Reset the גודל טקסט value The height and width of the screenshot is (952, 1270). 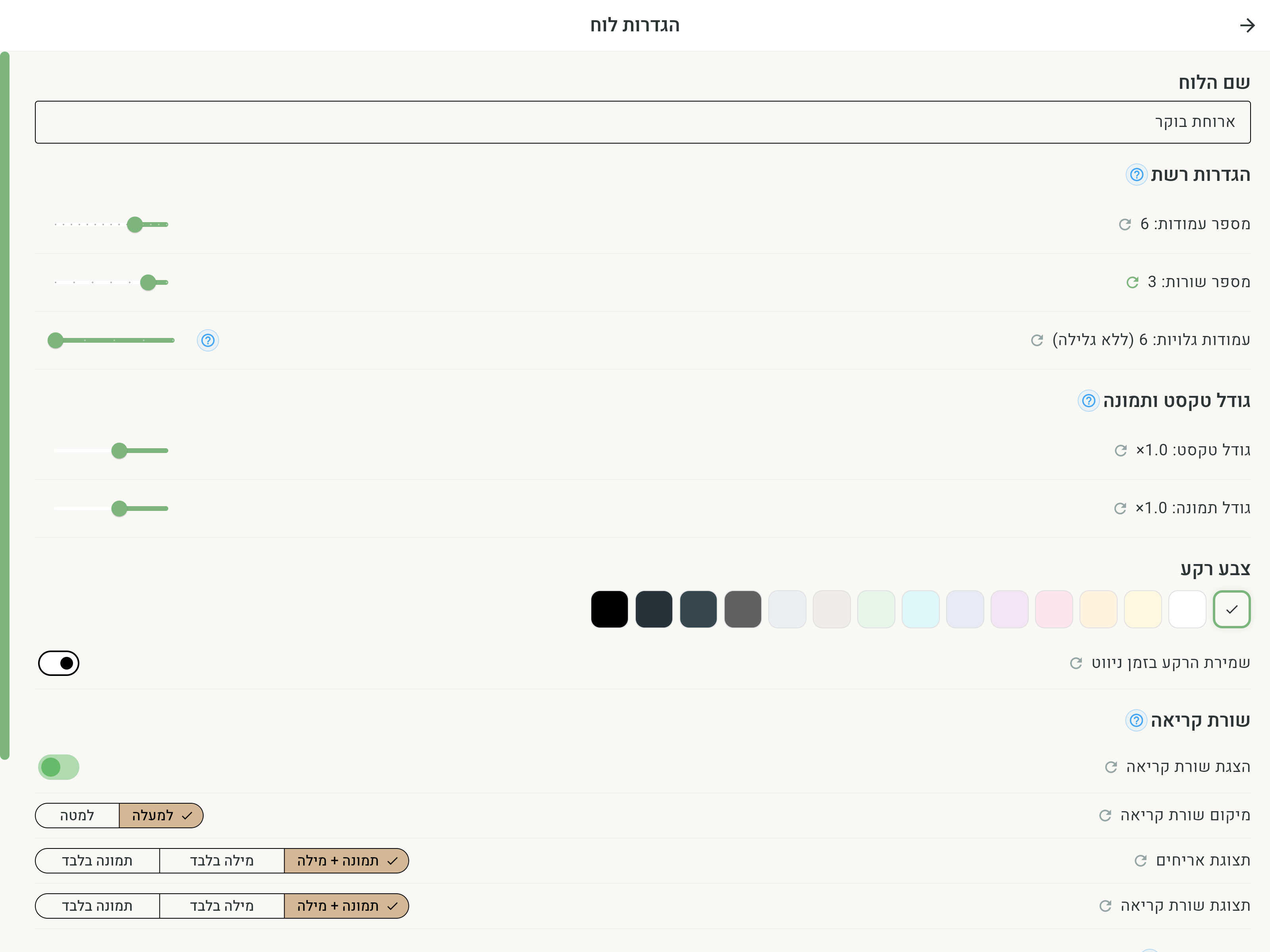1121,451
